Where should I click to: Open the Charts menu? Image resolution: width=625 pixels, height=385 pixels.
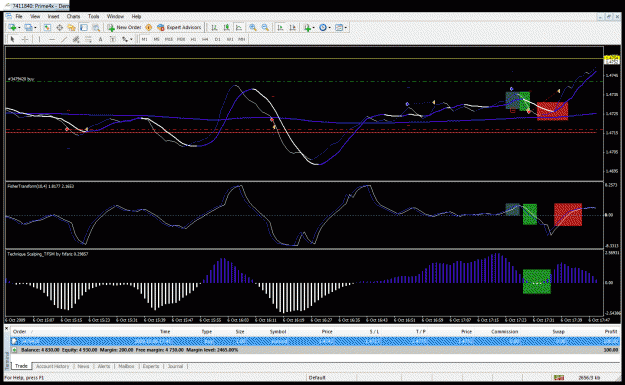pos(73,16)
